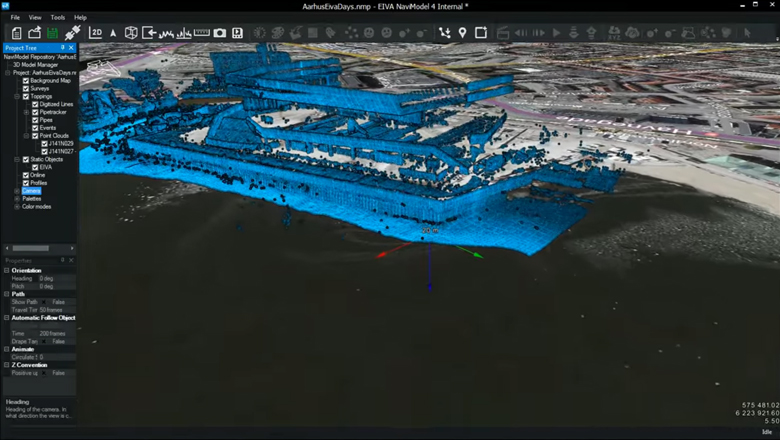Pin the Project Tree panel
This screenshot has height=440, width=780.
click(63, 48)
